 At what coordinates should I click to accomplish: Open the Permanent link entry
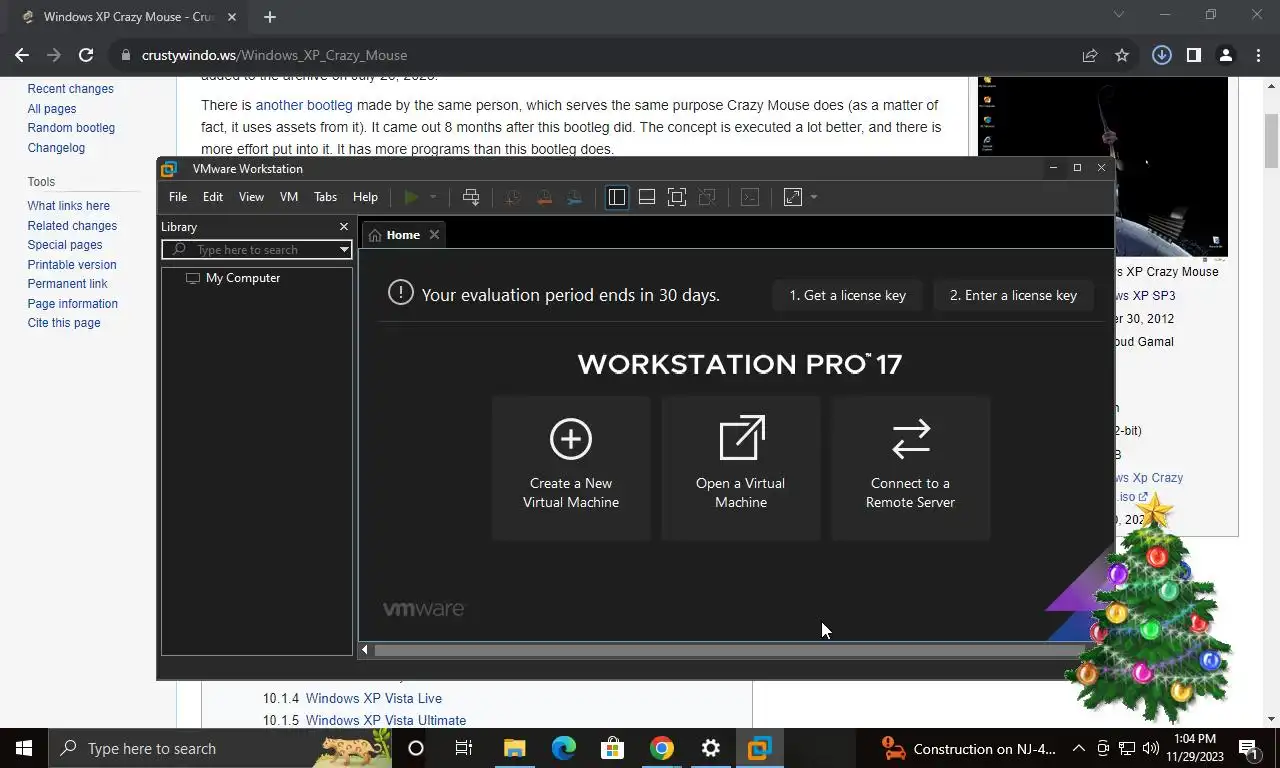tap(68, 284)
